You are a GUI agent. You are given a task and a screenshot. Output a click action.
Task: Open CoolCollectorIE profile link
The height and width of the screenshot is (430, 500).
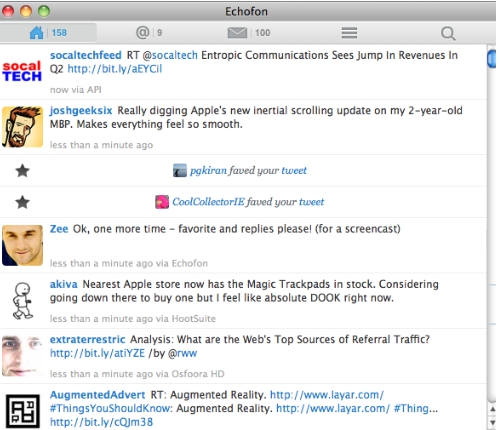[x=208, y=202]
